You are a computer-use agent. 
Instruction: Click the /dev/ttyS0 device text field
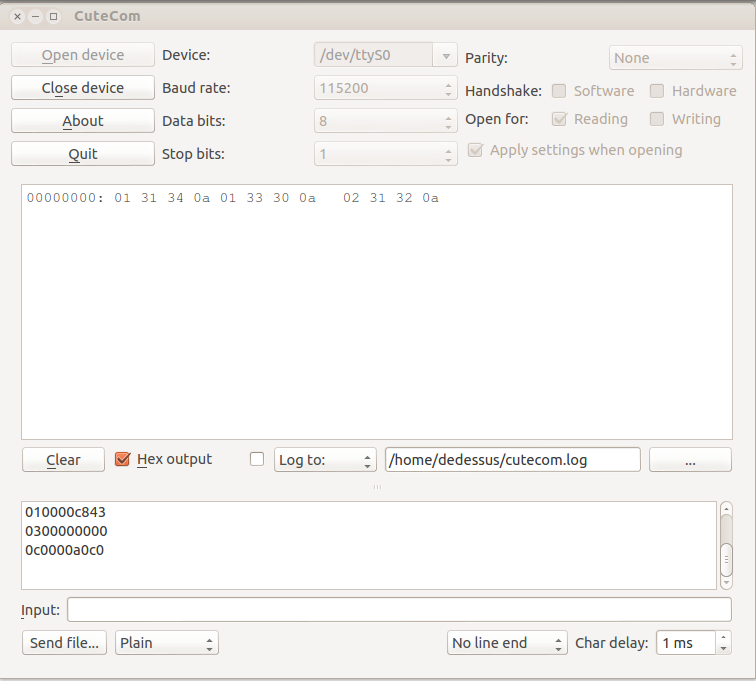pyautogui.click(x=374, y=55)
